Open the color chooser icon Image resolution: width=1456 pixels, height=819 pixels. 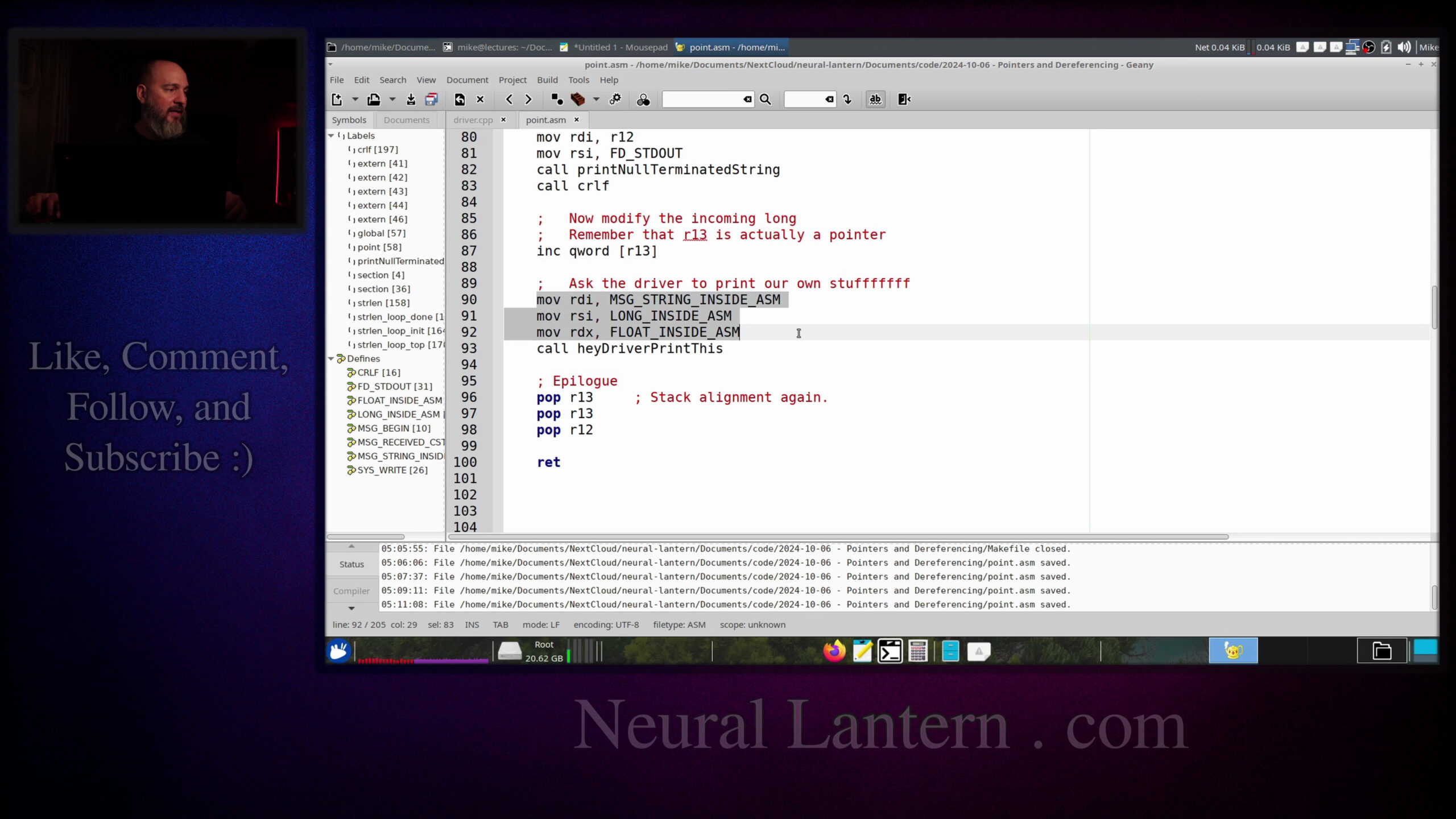643,100
